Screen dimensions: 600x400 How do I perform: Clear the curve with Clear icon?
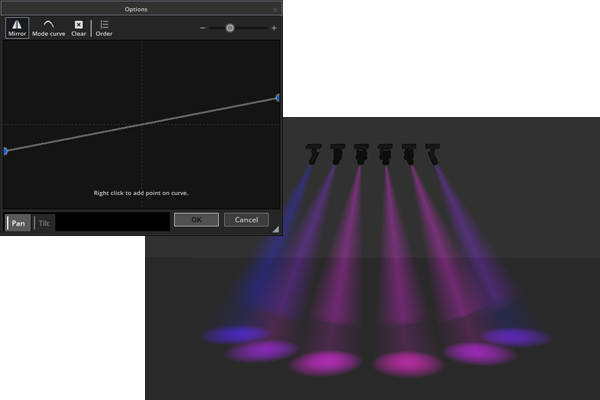coord(79,28)
